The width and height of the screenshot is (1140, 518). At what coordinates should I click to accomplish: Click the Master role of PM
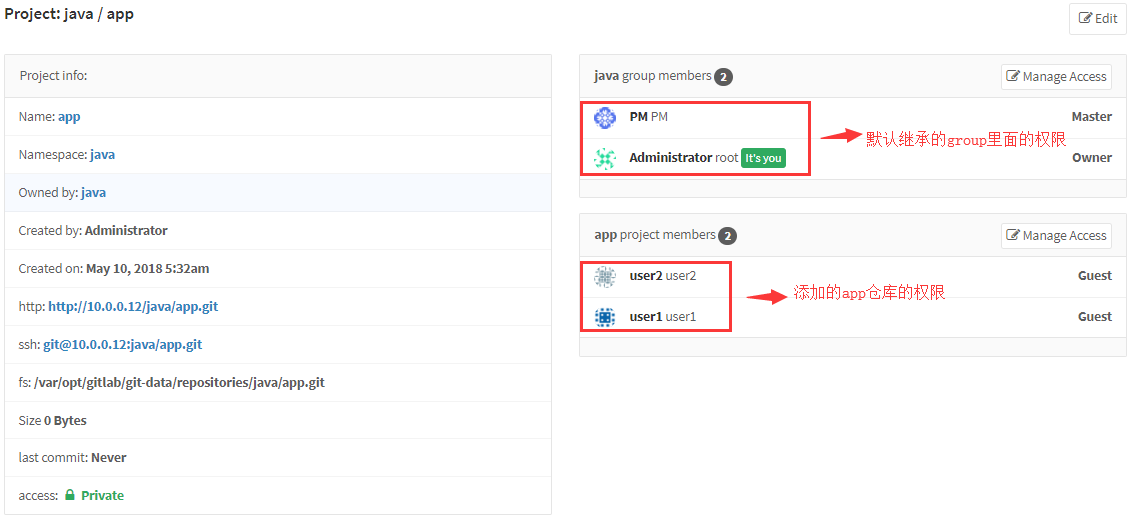(1091, 116)
